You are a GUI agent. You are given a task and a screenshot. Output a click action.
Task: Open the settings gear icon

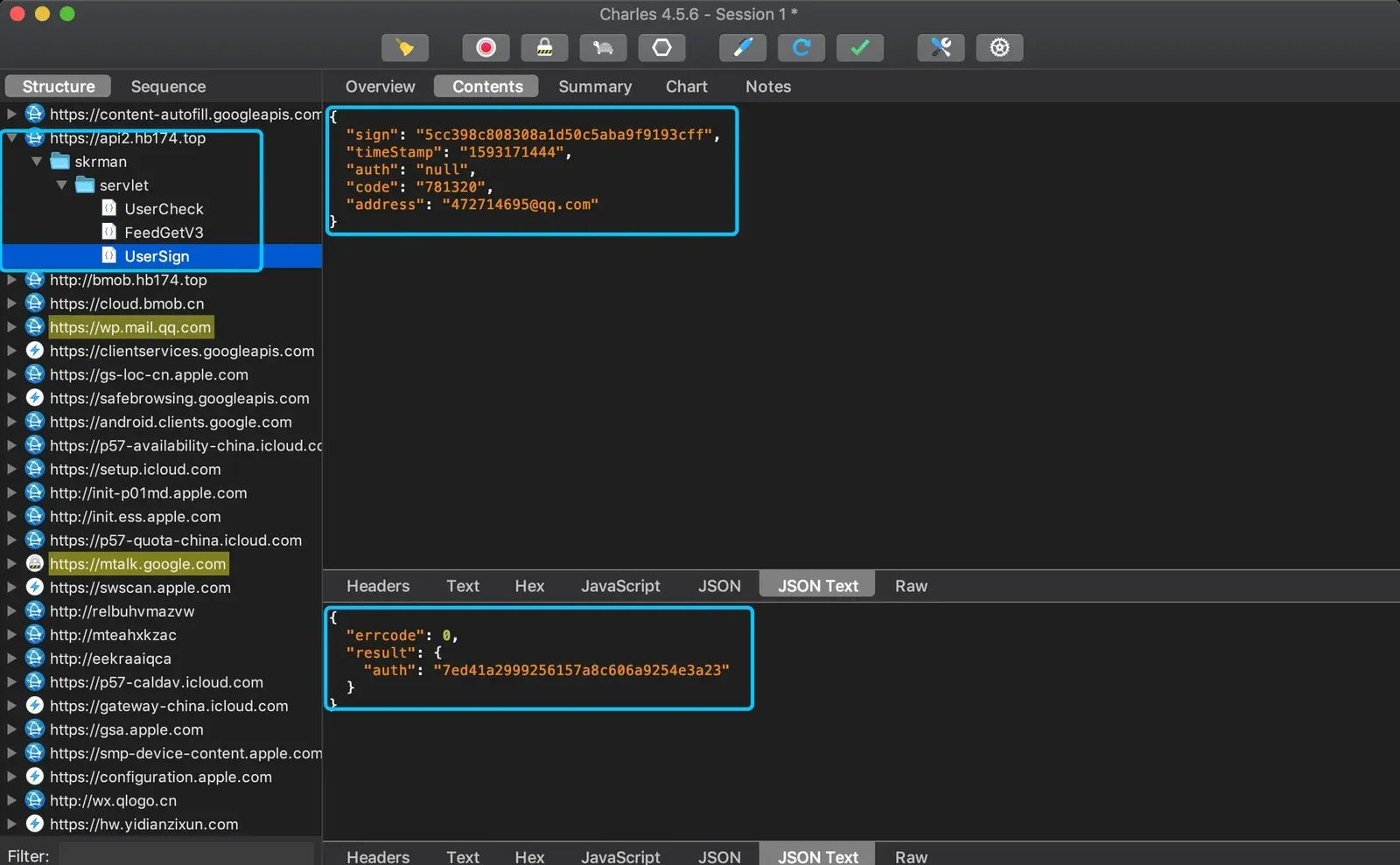(x=999, y=47)
